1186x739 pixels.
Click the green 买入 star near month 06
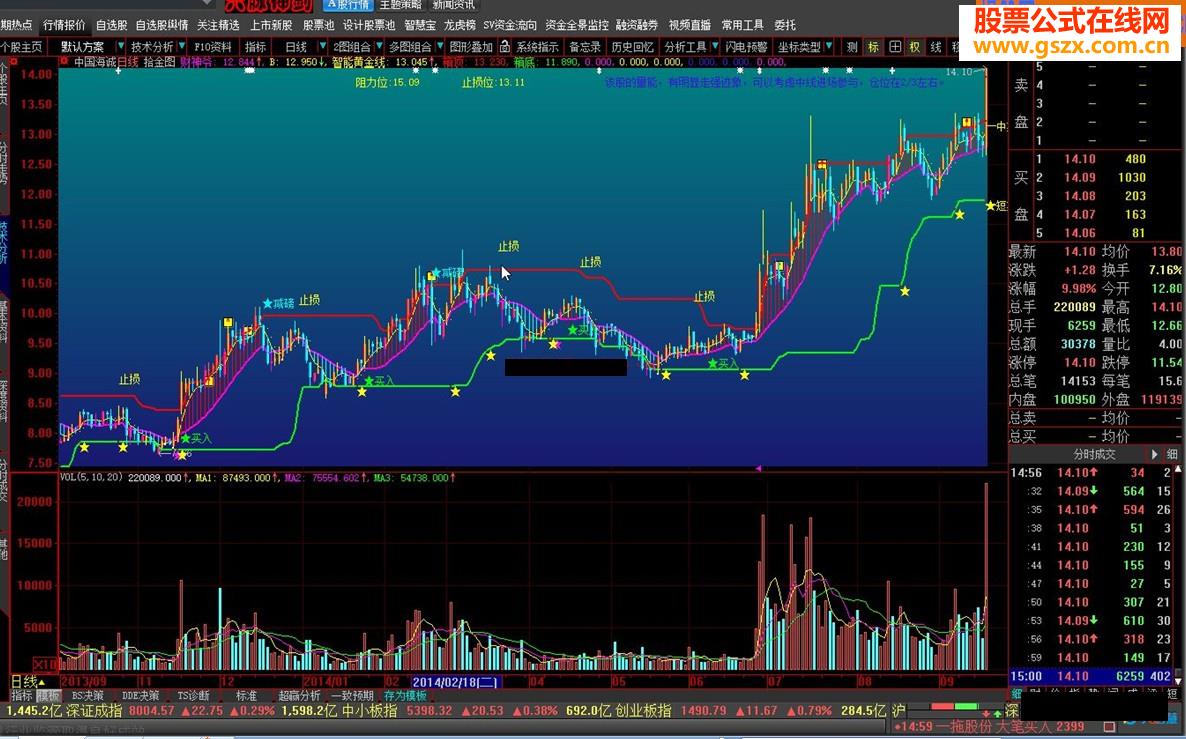coord(713,364)
